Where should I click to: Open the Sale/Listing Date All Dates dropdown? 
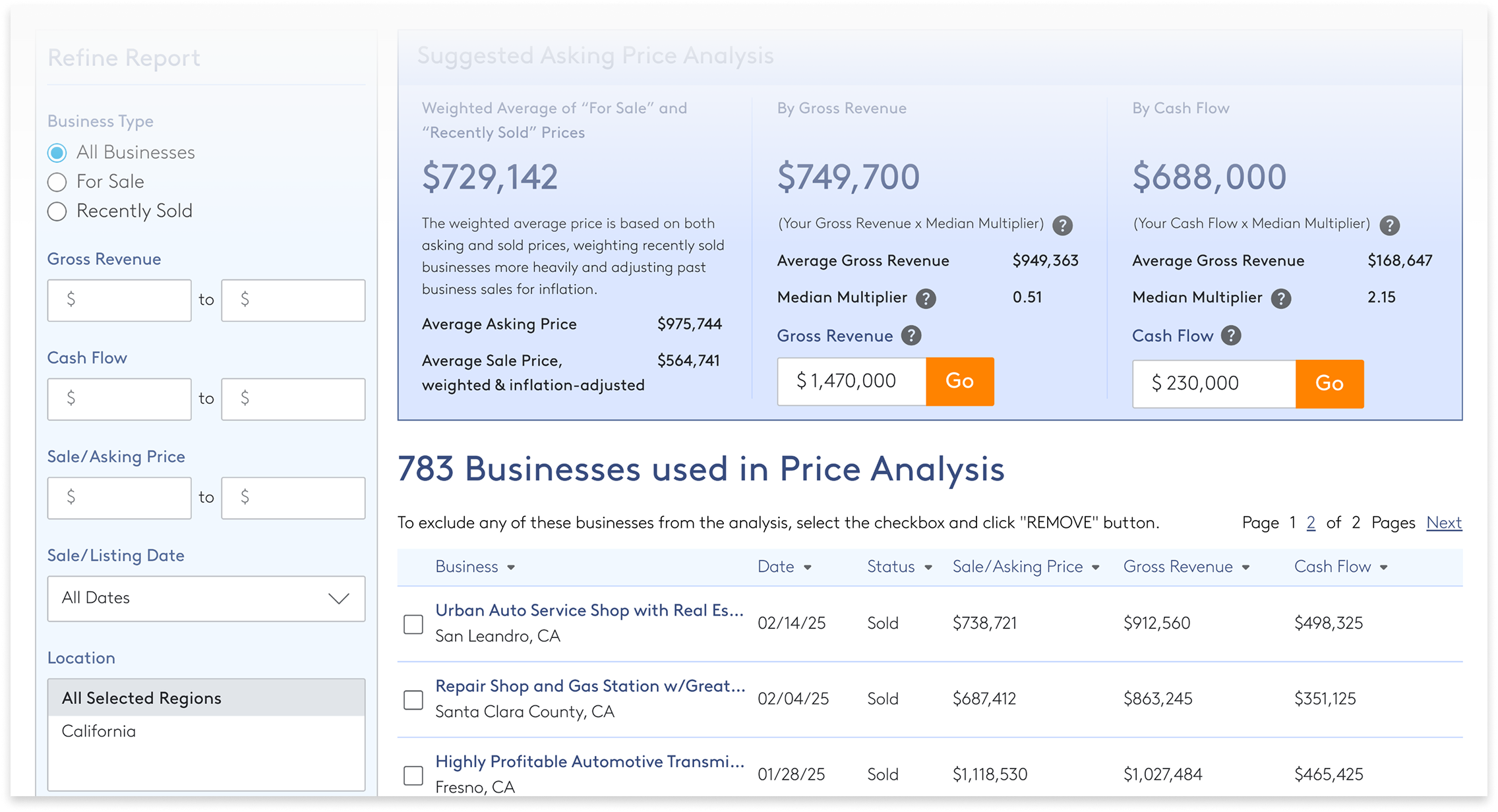[x=206, y=598]
